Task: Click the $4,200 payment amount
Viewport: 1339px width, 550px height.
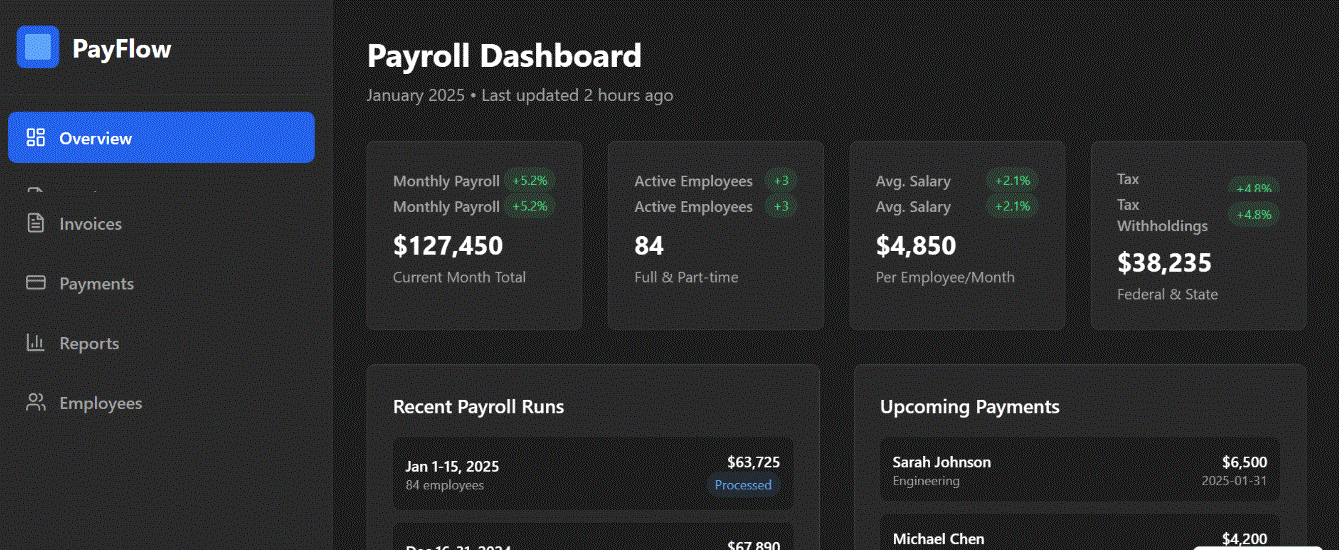Action: coord(1244,539)
